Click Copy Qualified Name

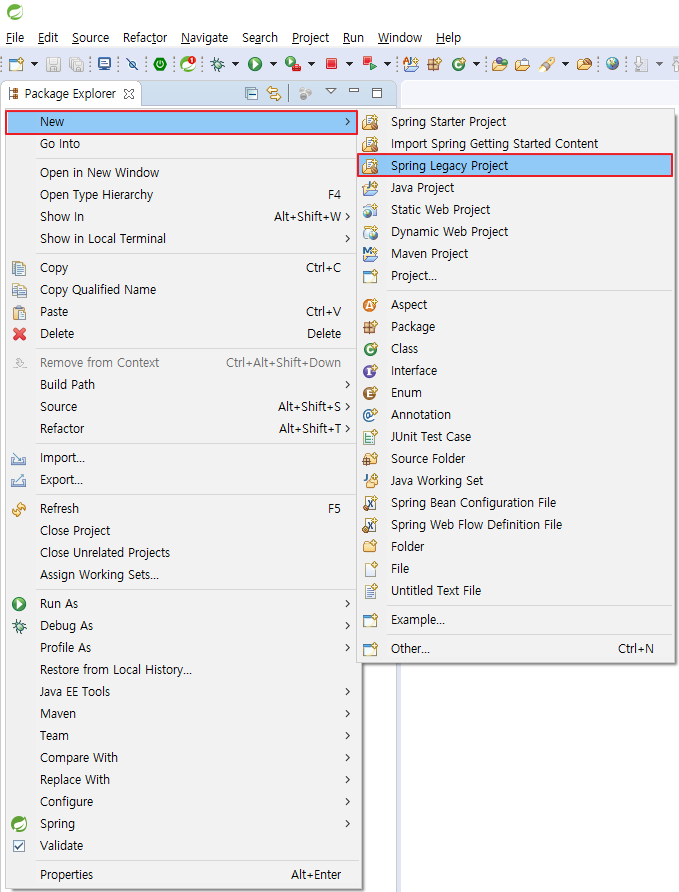coord(182,290)
